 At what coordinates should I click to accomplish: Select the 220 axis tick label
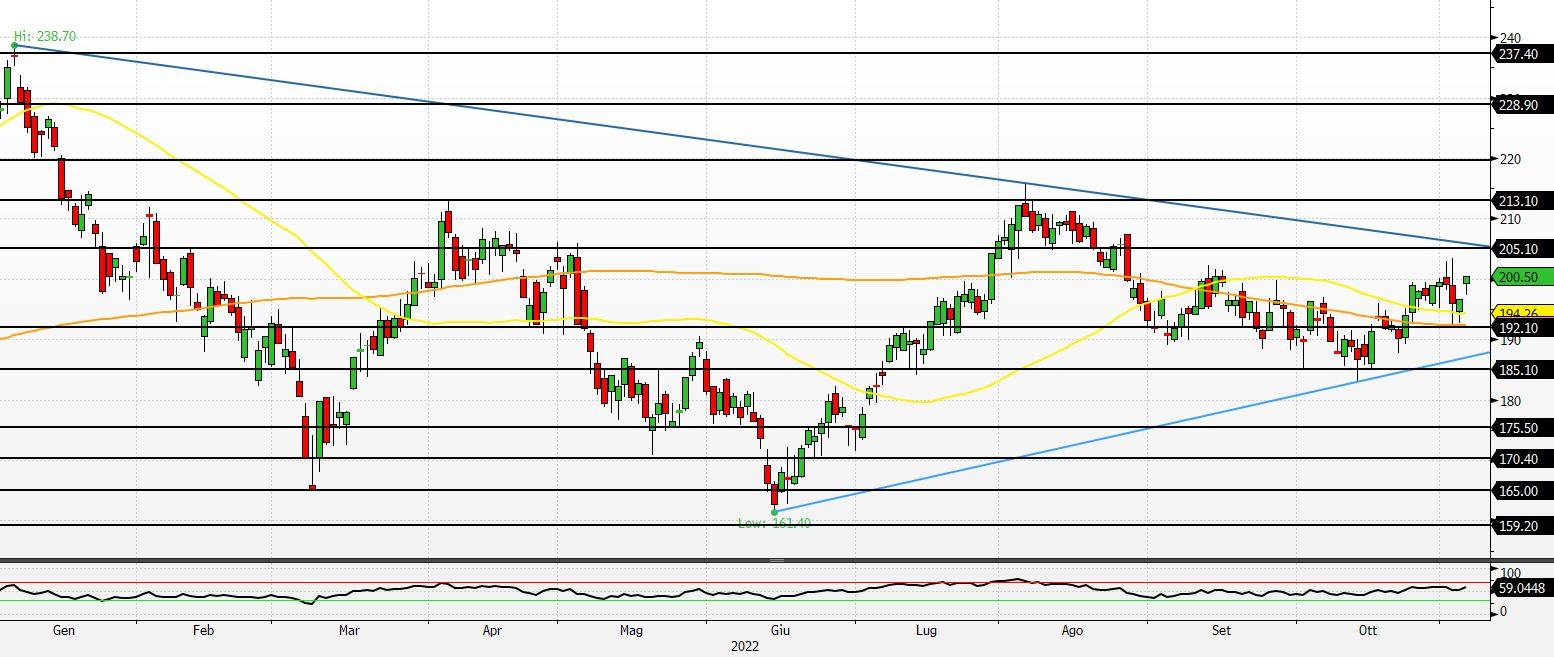pos(1510,159)
